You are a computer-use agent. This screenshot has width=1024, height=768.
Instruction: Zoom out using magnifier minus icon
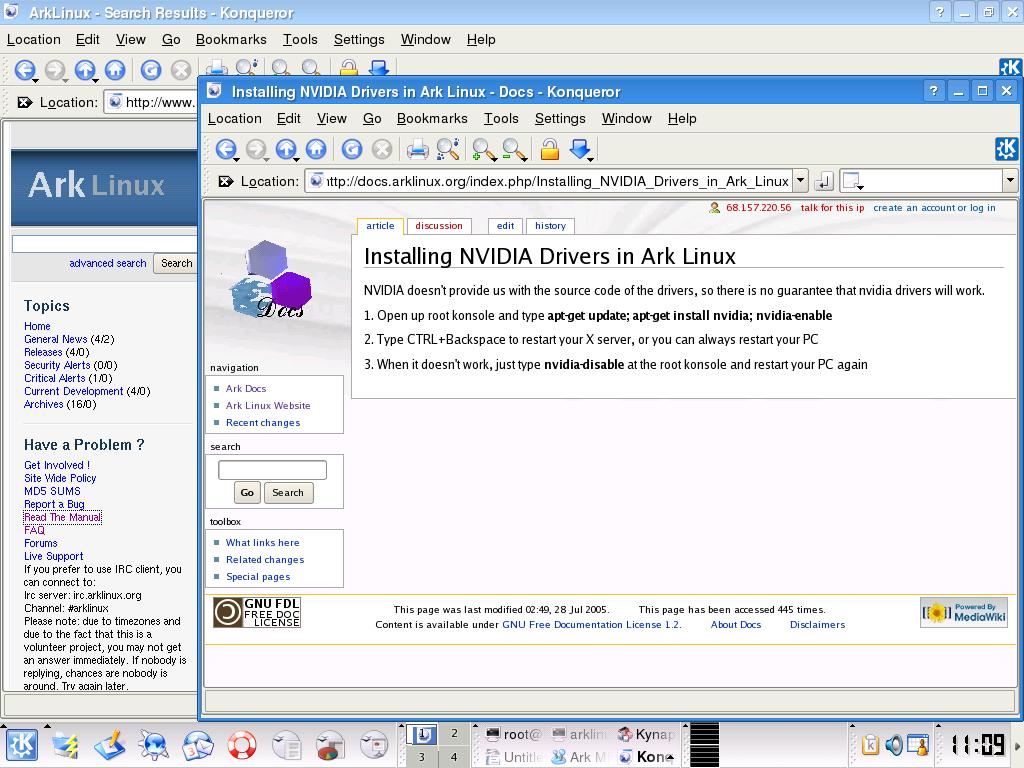(515, 150)
